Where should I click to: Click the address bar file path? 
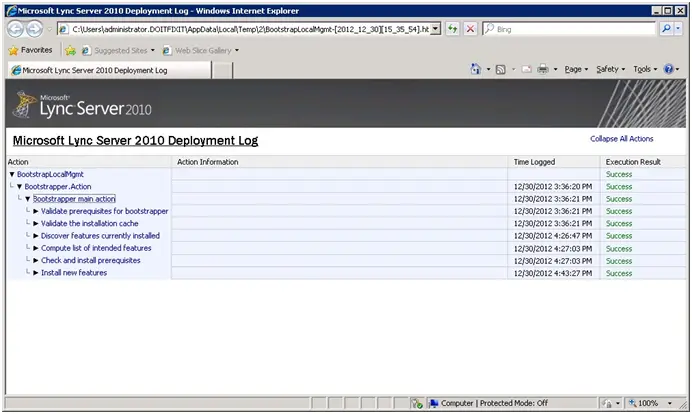pos(250,29)
